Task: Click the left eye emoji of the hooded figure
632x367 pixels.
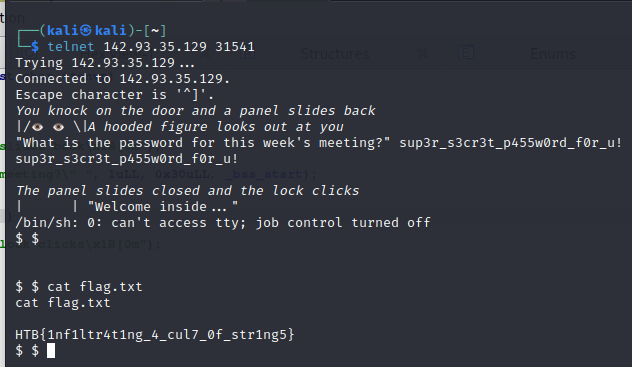Action: click(x=37, y=127)
